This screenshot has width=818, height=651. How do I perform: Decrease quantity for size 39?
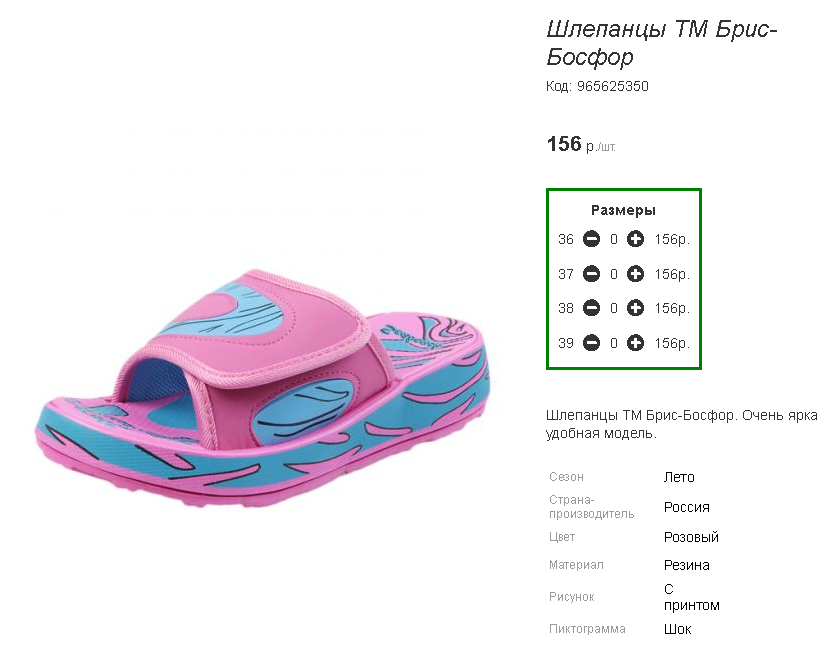pos(592,343)
